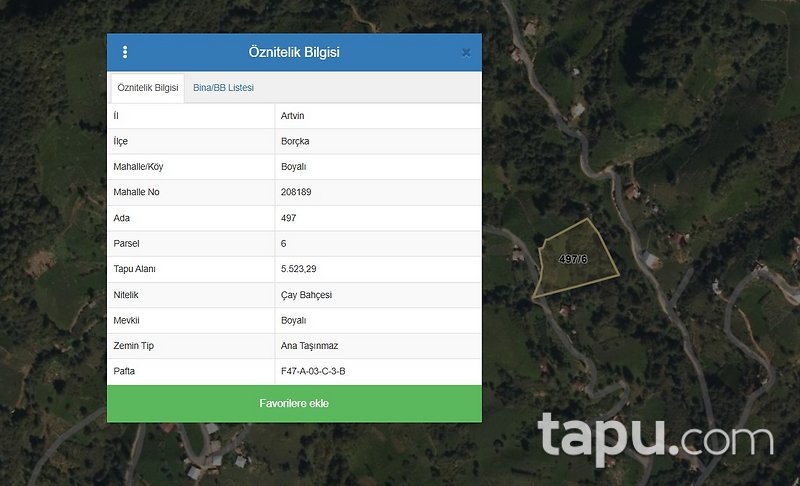Click the Parsel row label

pos(126,243)
